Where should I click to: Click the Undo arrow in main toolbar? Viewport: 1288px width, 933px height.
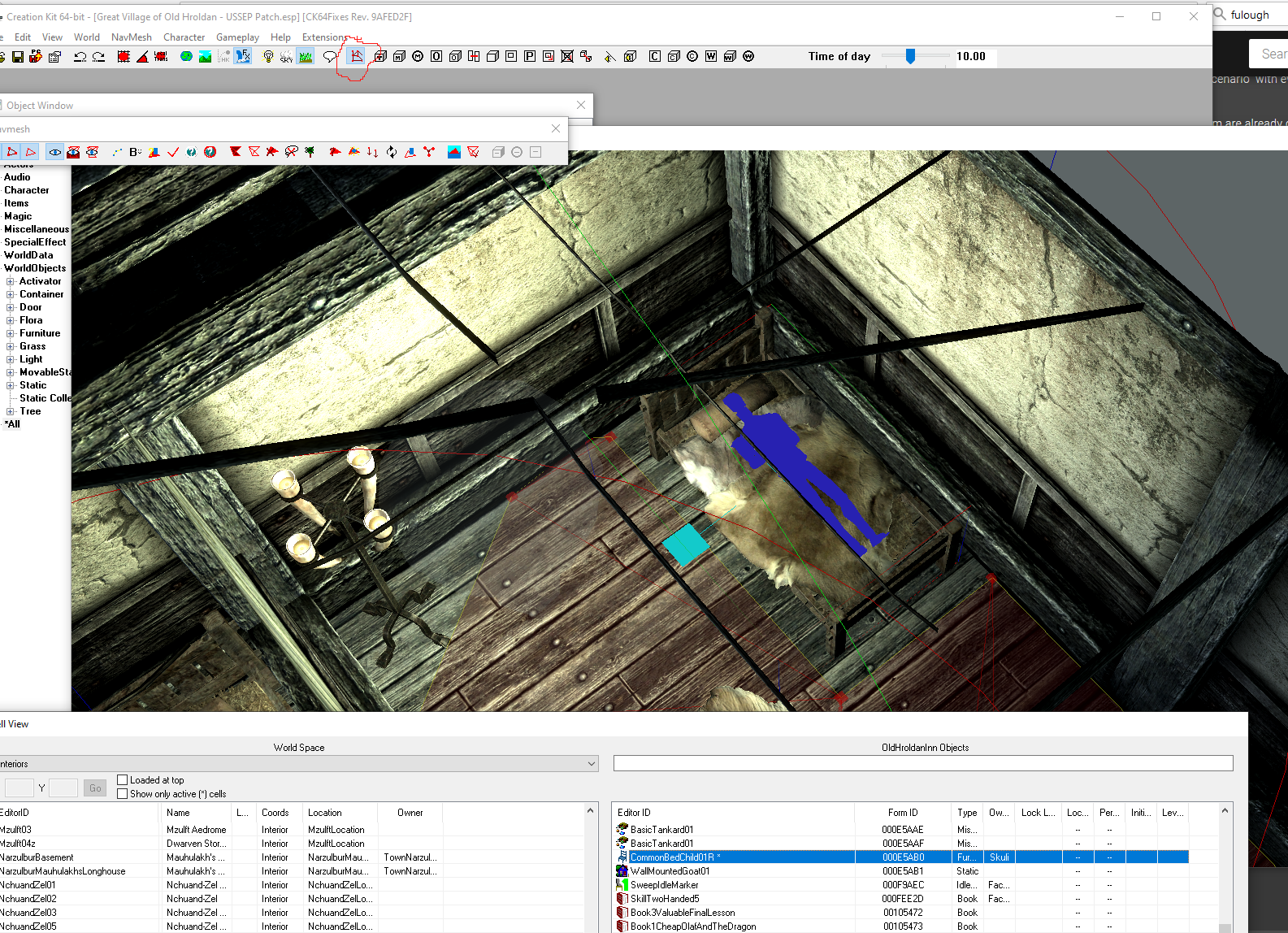tap(80, 56)
